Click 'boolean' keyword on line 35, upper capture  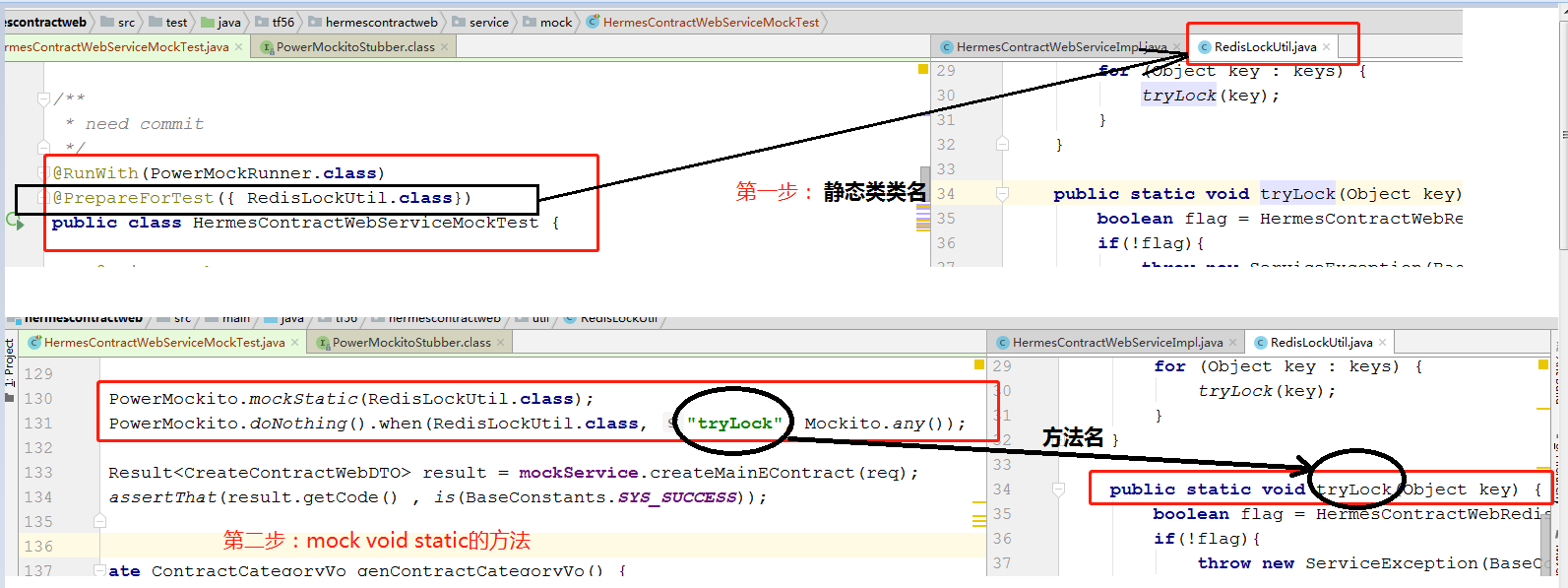click(1135, 219)
